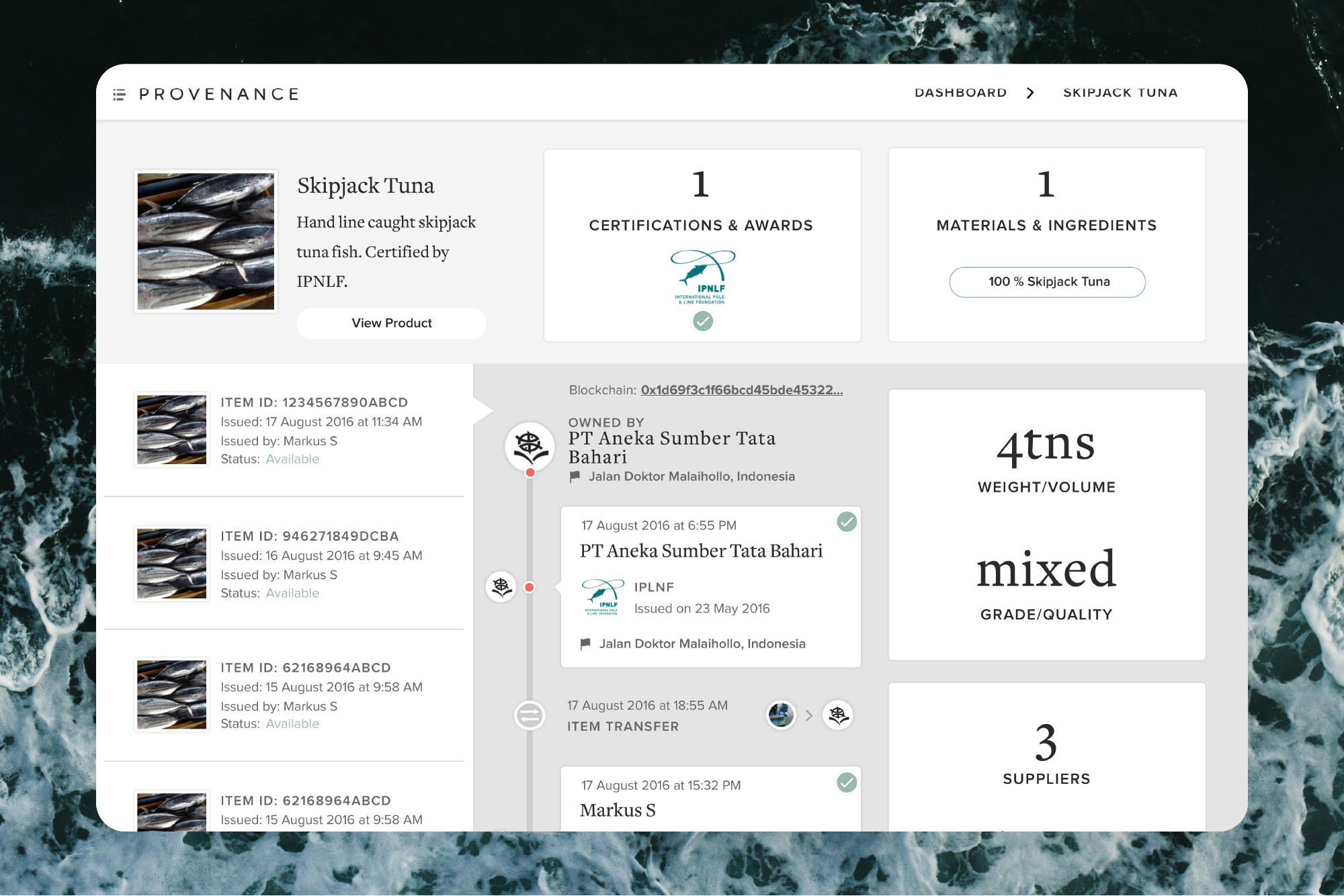Click the sender avatar in item transfer row
Viewport: 1344px width, 896px height.
pyautogui.click(x=781, y=715)
